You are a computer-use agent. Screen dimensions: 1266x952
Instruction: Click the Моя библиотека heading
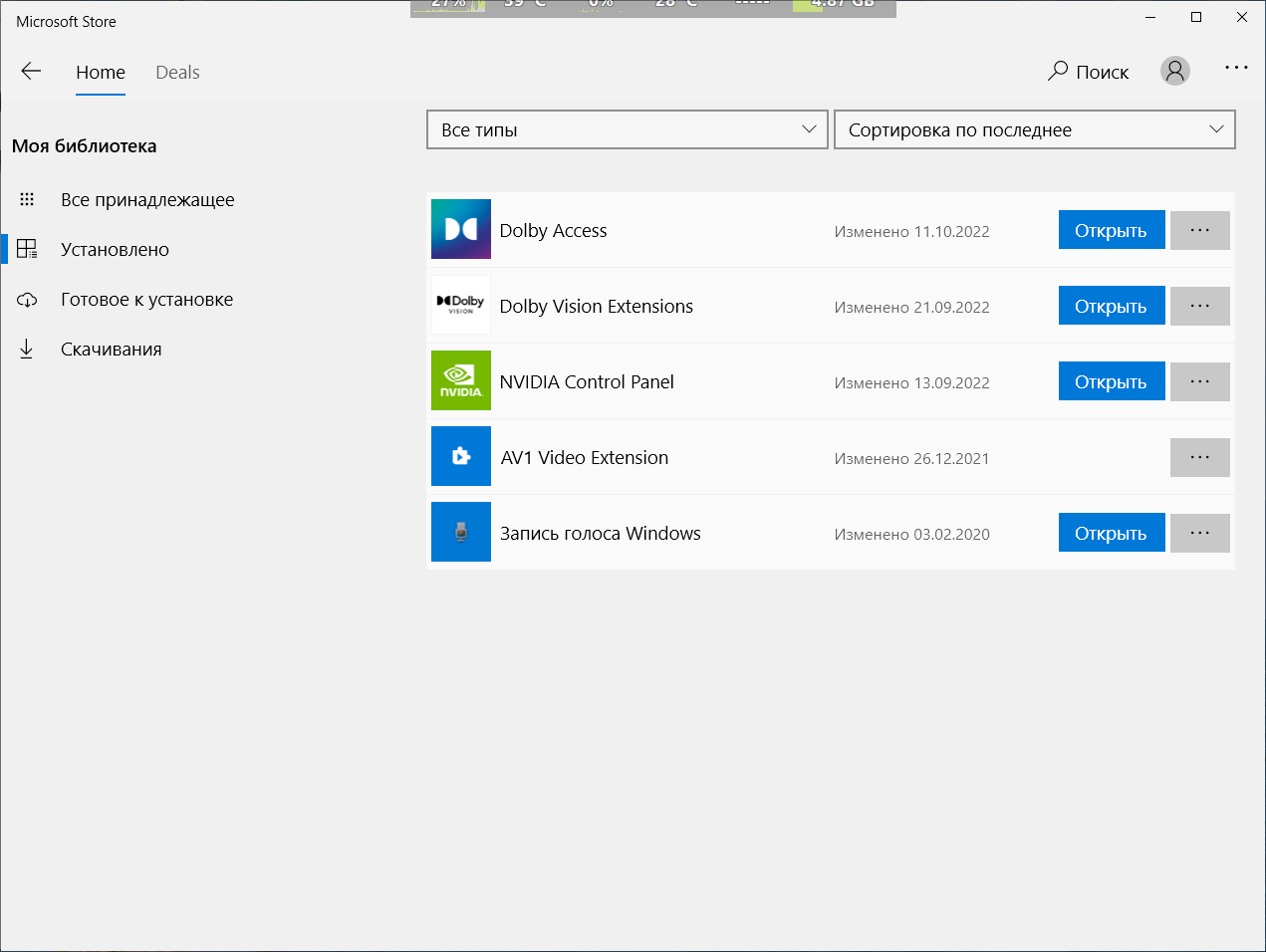click(85, 145)
